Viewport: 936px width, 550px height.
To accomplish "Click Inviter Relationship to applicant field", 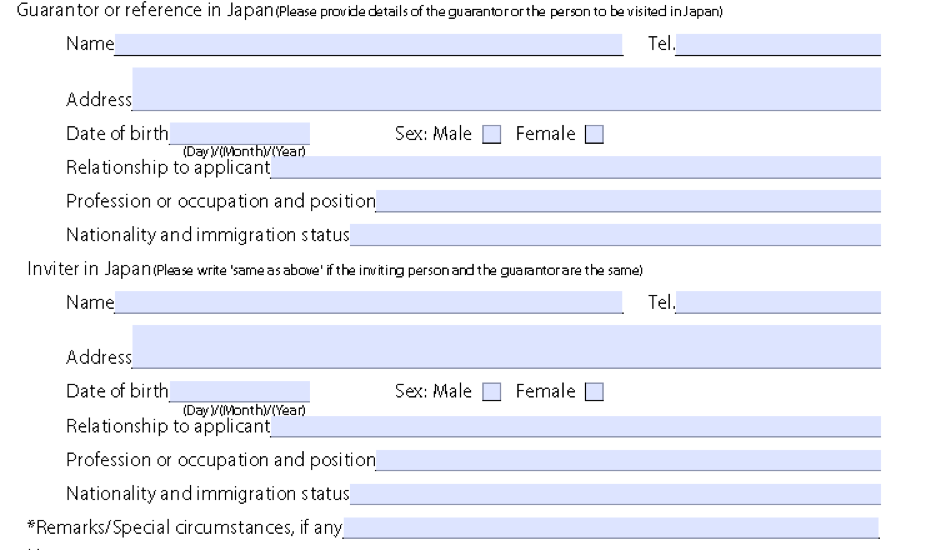I will click(x=575, y=426).
